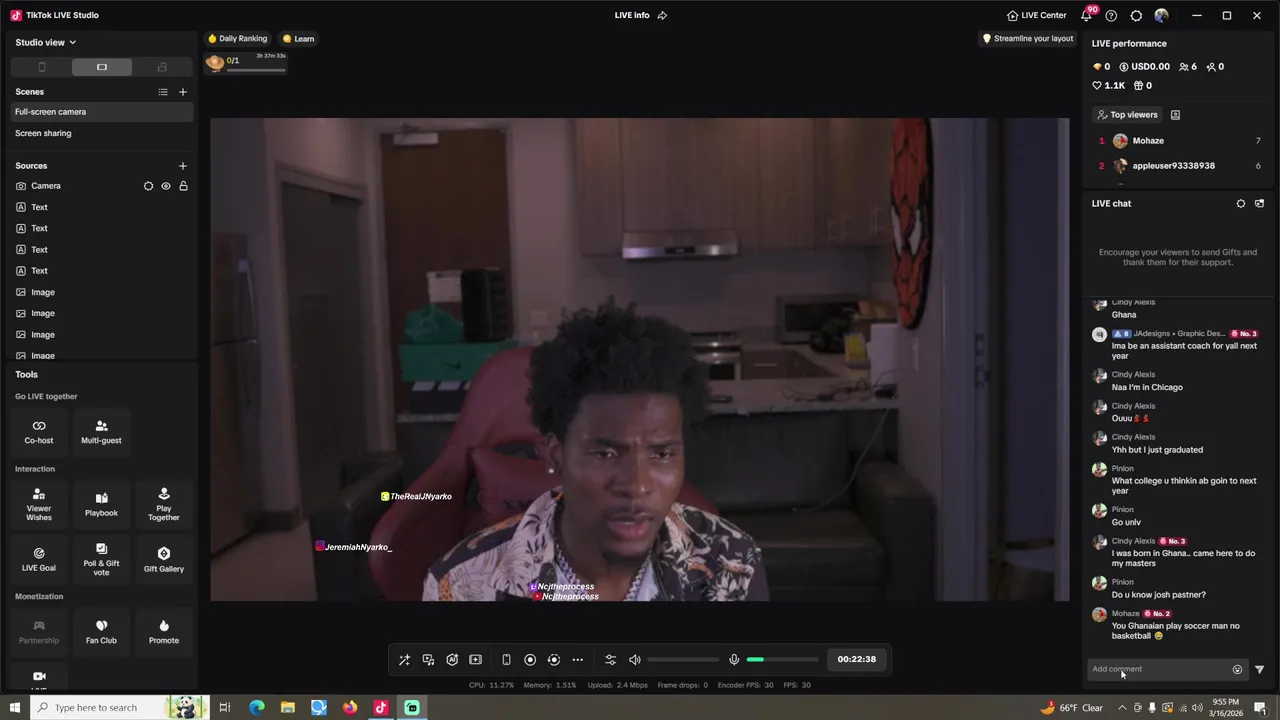Click viewer appleuser93338938 in Top viewers

point(1173,166)
